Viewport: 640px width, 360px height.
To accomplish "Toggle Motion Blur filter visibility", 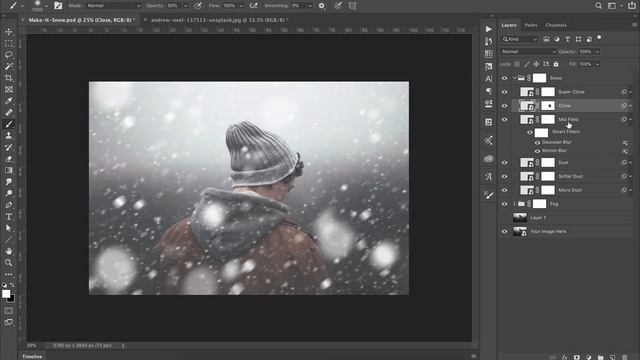I will (x=538, y=151).
